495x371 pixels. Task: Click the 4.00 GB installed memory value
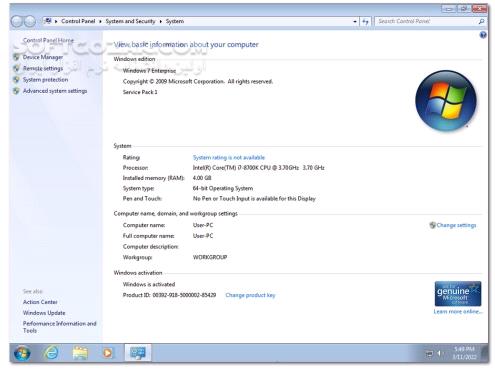pyautogui.click(x=202, y=178)
